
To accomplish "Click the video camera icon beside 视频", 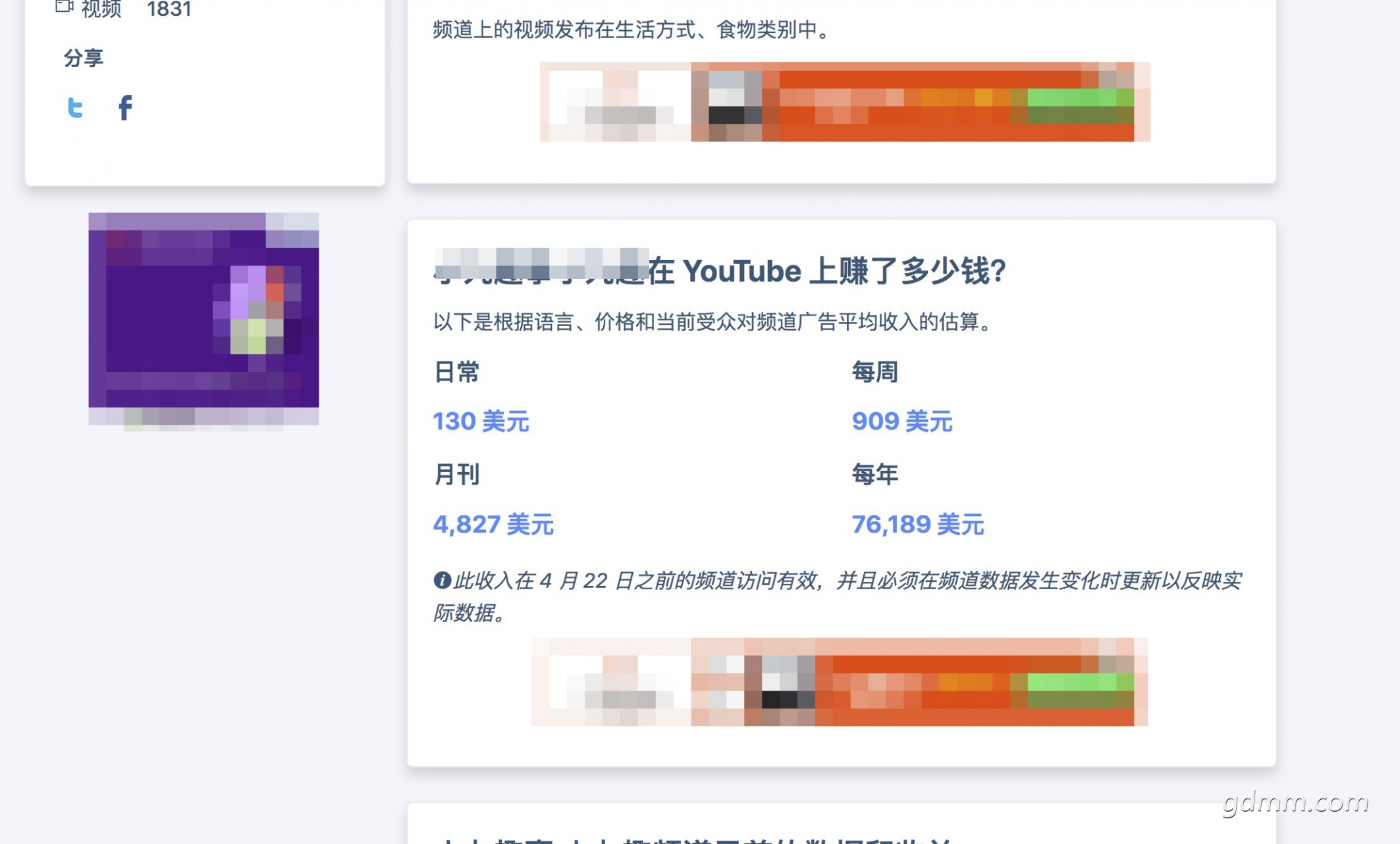I will click(64, 7).
